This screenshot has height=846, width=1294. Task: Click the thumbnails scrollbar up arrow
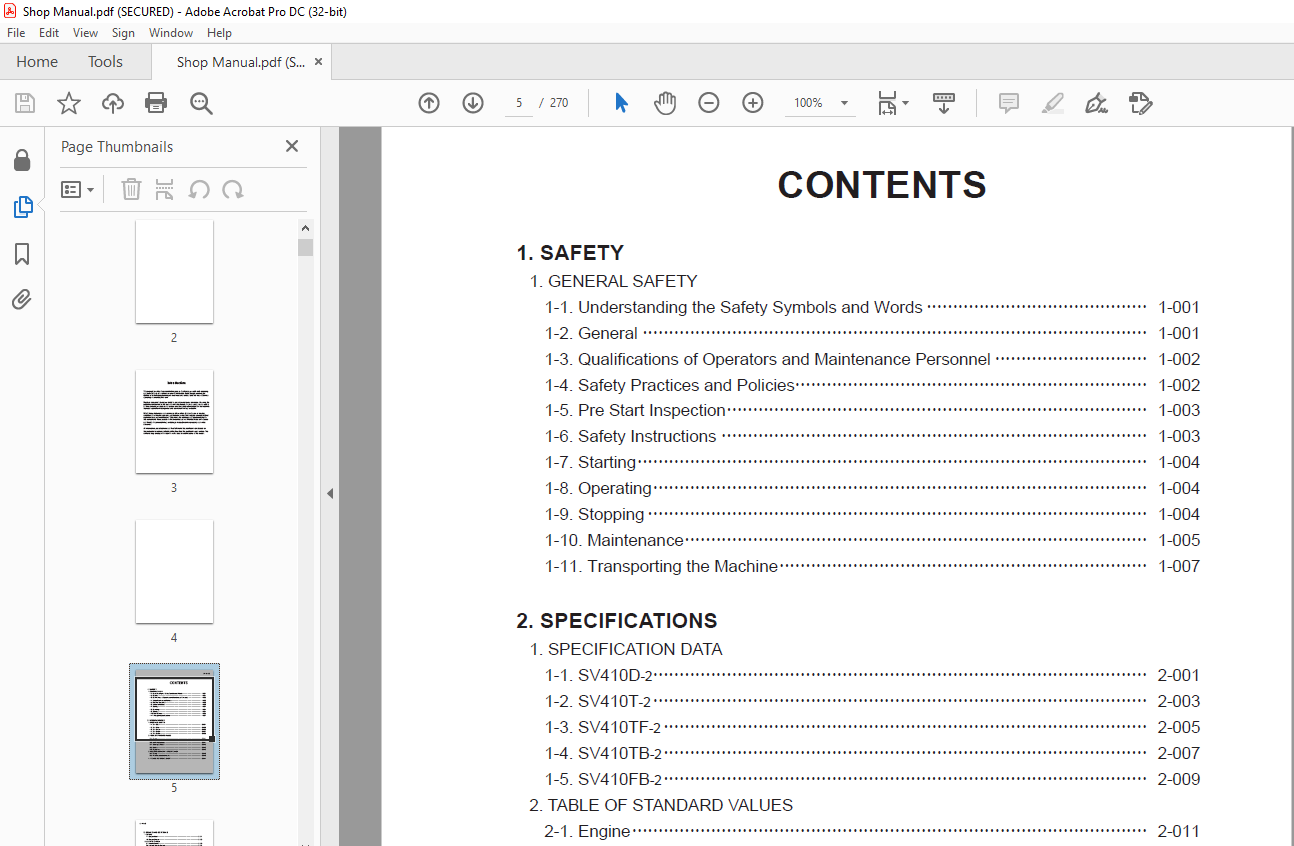306,227
